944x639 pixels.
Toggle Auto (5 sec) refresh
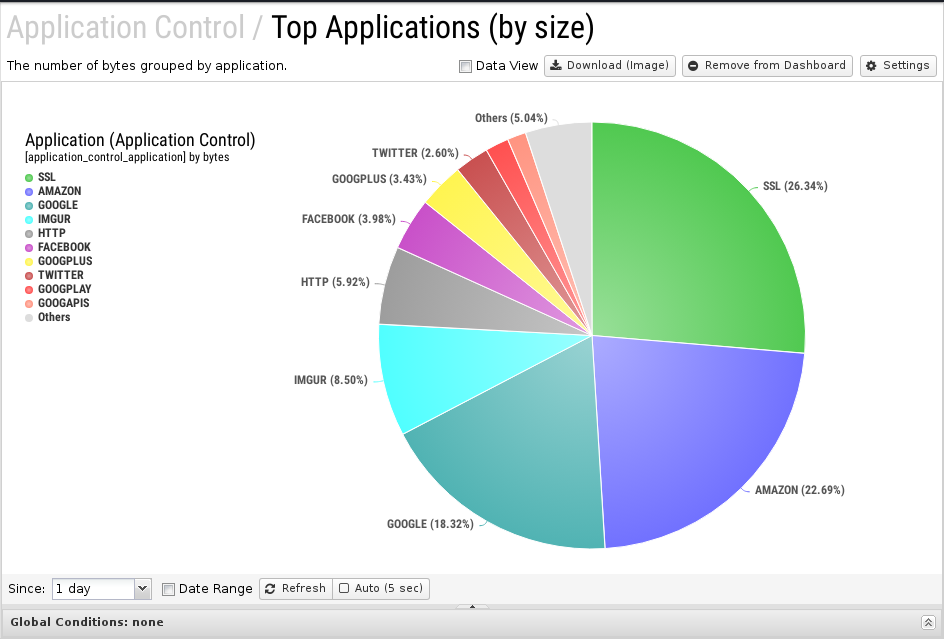click(x=380, y=588)
